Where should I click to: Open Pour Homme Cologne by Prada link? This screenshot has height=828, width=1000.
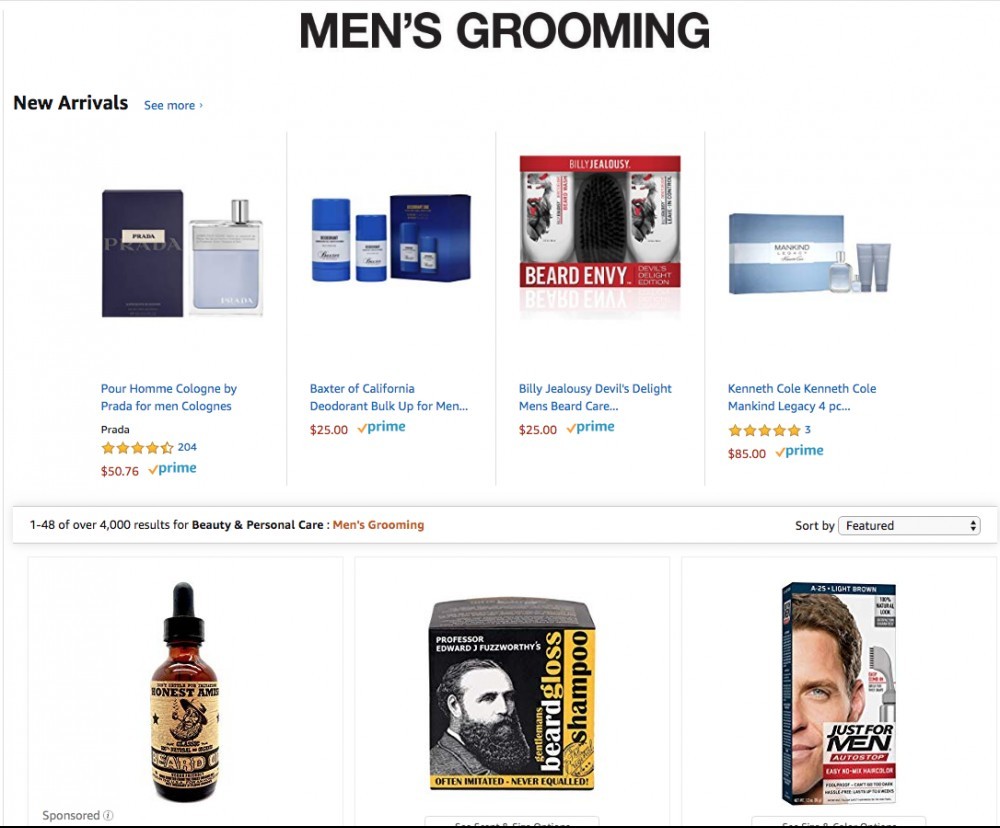click(x=168, y=397)
